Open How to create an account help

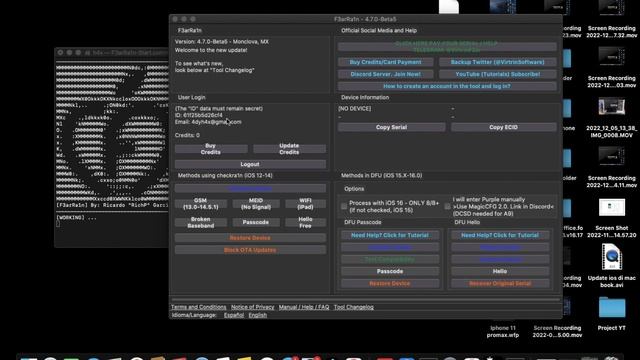(x=447, y=86)
